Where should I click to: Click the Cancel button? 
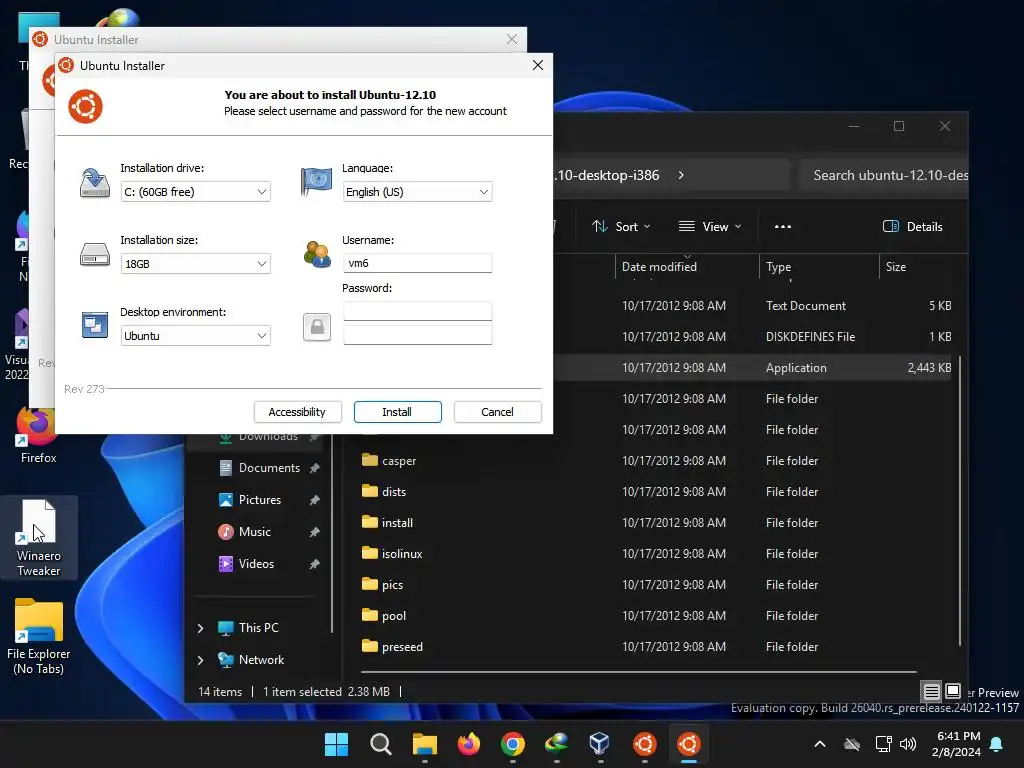tap(498, 412)
